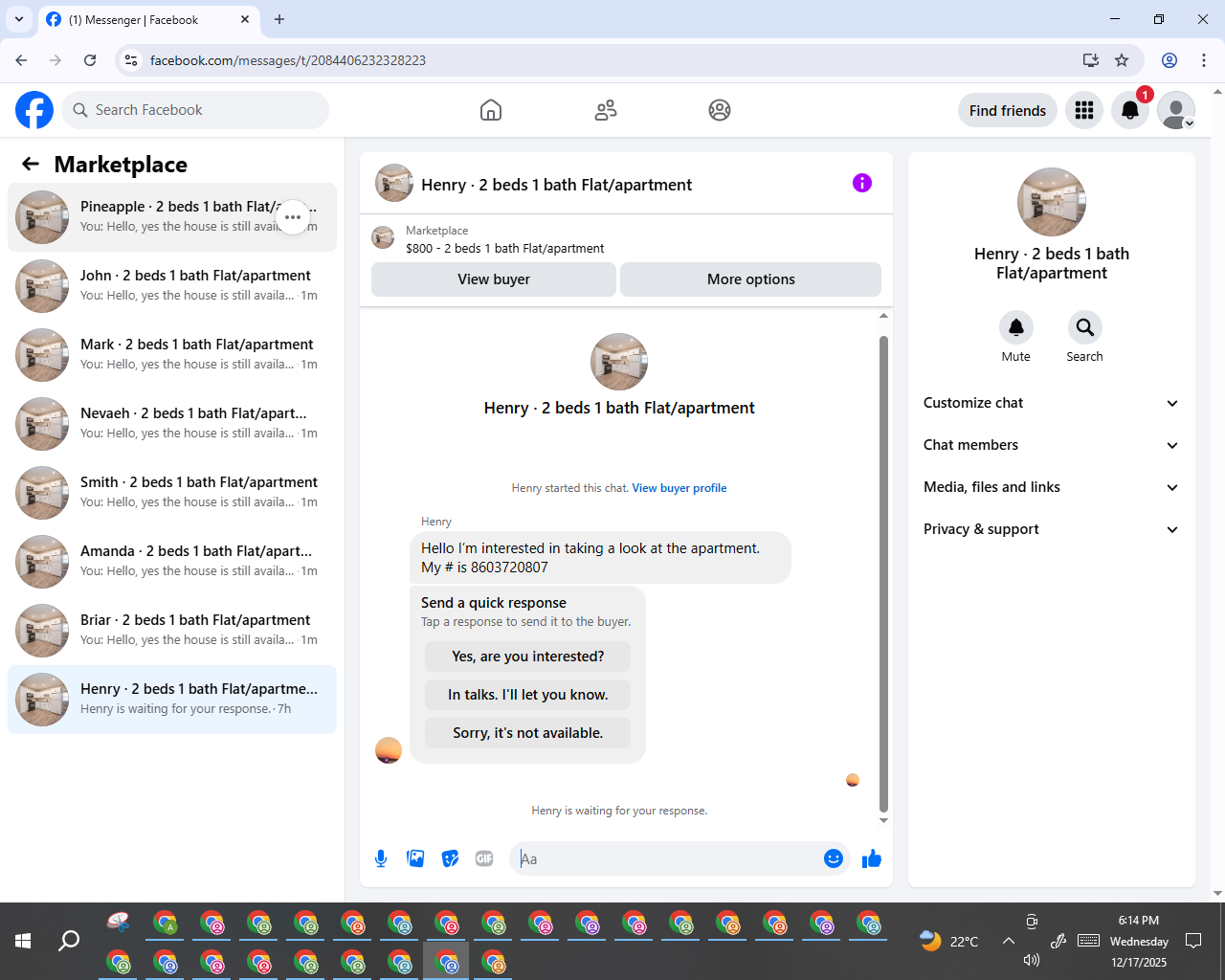1225x980 pixels.
Task: Expand Media, files and links section
Action: pyautogui.click(x=1051, y=487)
